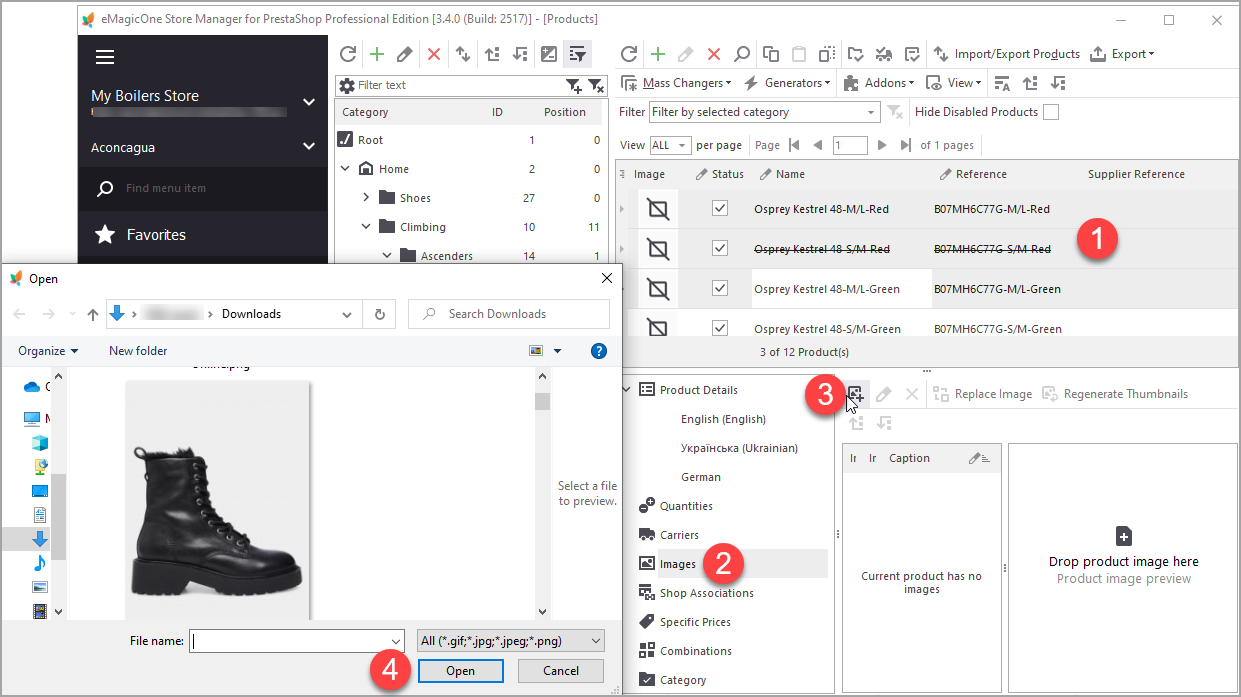Viewport: 1241px width, 697px height.
Task: Open View ALL per page dropdown
Action: (x=670, y=145)
